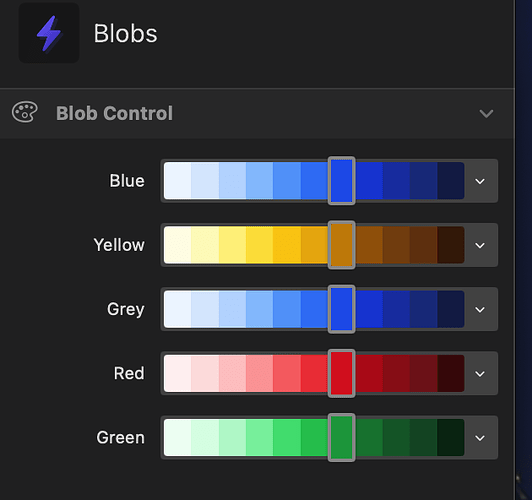Pick the bright yellow swatch in the Yellow row
Screen dimensions: 532x500
pos(260,245)
